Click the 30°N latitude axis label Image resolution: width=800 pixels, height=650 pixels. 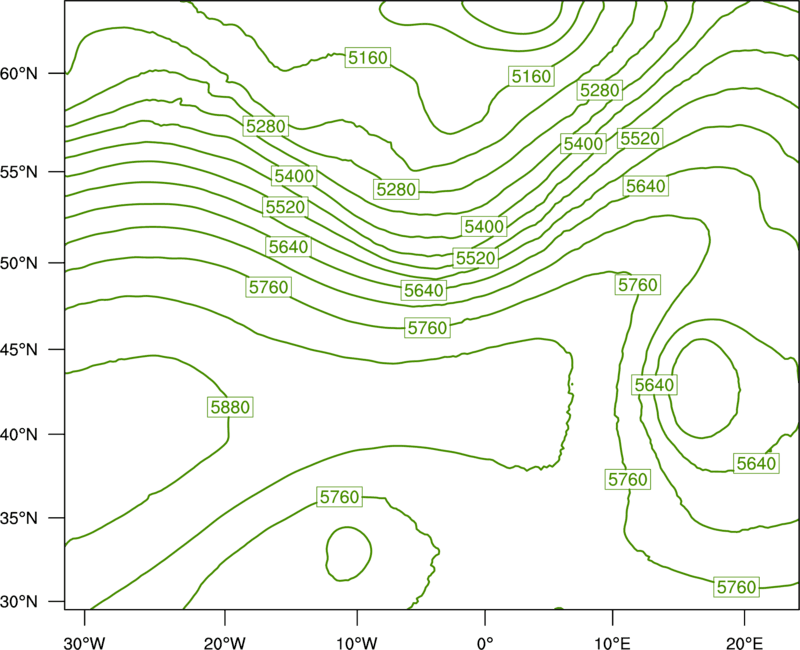pyautogui.click(x=19, y=602)
